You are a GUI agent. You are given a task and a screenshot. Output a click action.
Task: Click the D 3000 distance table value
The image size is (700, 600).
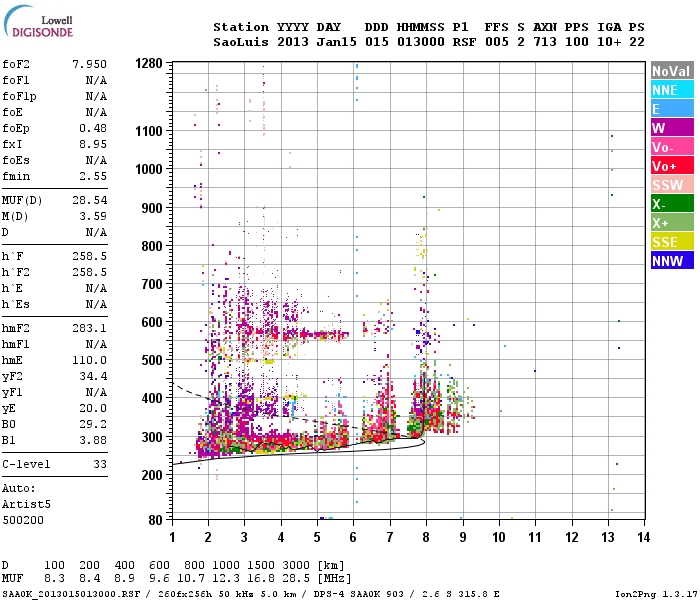pyautogui.click(x=296, y=566)
